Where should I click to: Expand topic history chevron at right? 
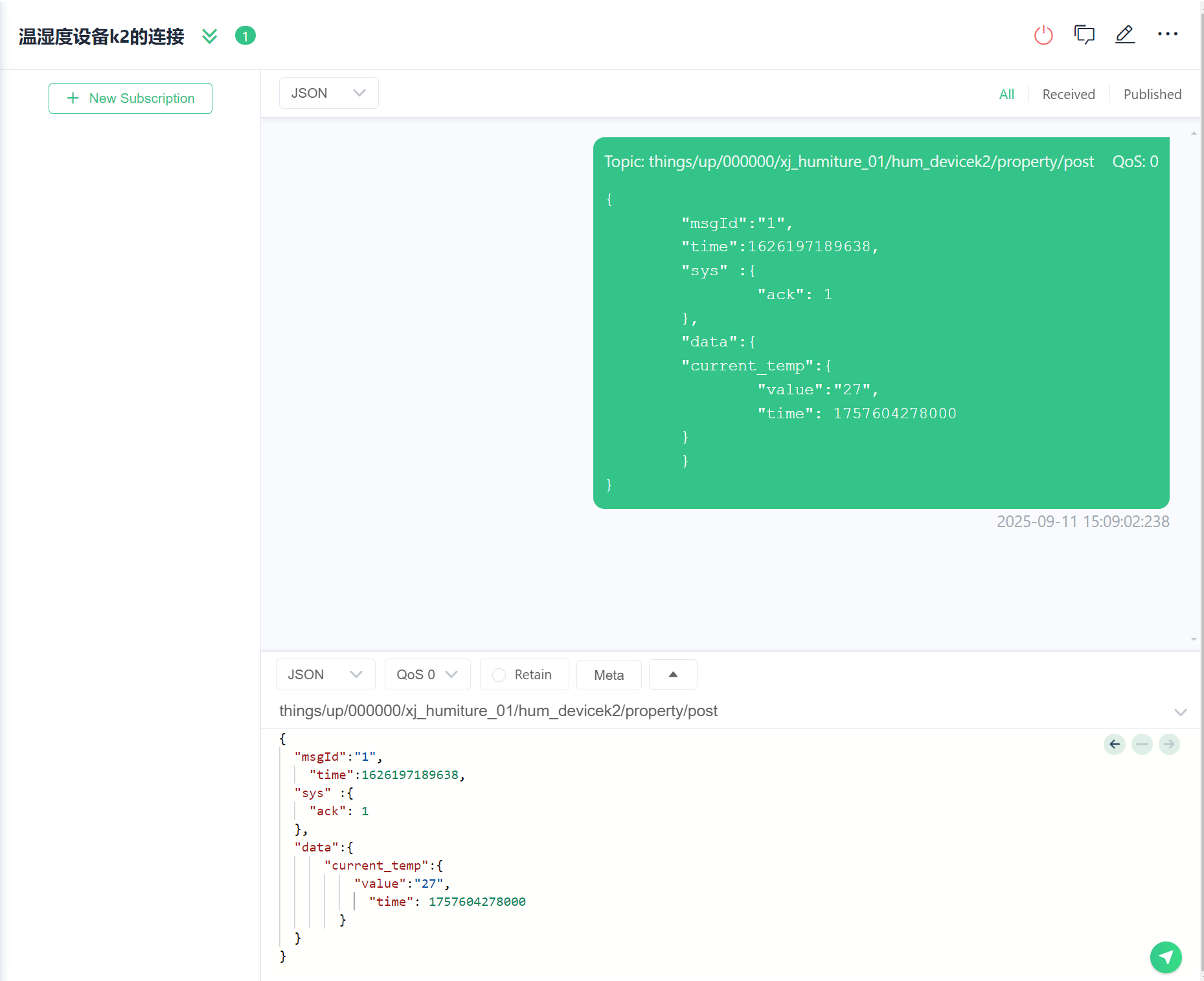pyautogui.click(x=1180, y=712)
